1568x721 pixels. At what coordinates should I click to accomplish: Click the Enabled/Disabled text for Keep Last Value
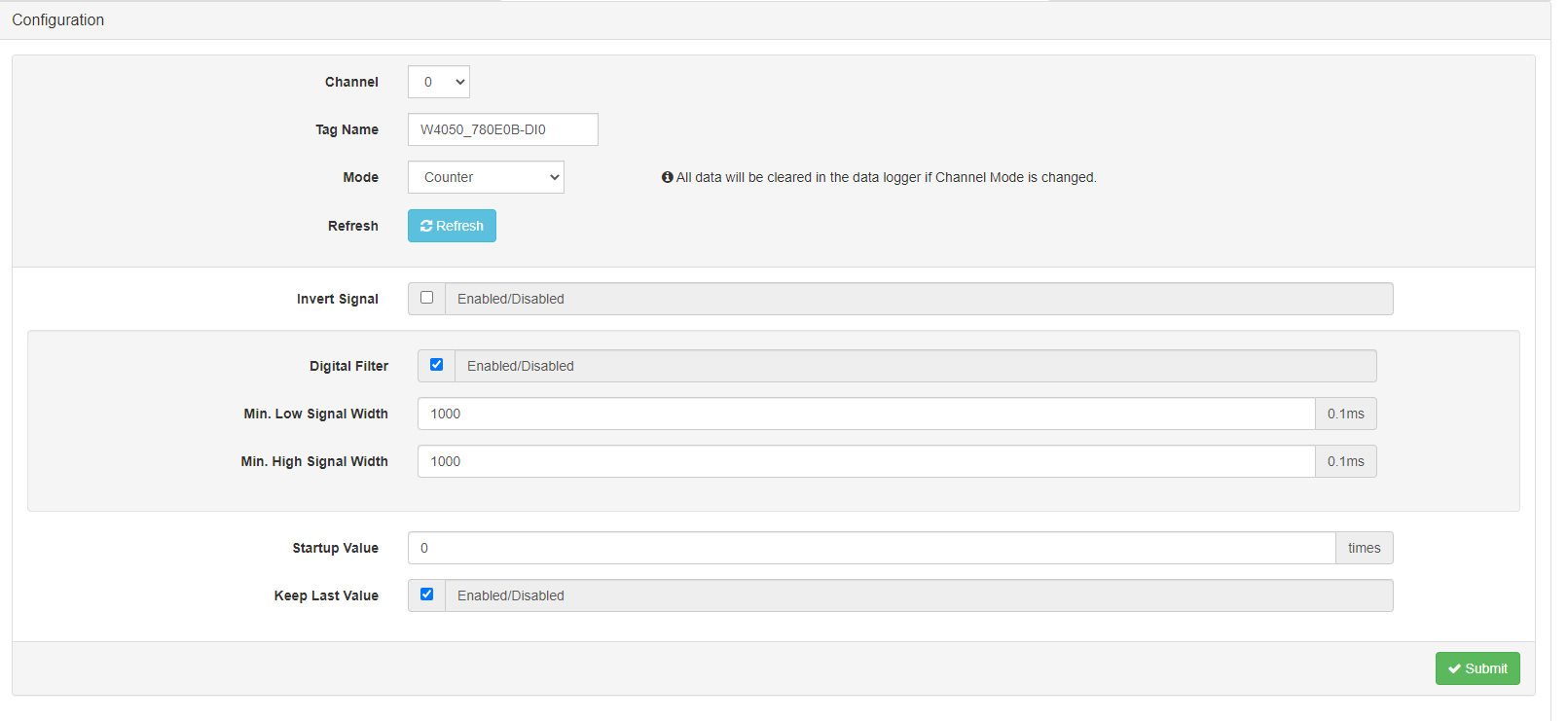point(511,595)
